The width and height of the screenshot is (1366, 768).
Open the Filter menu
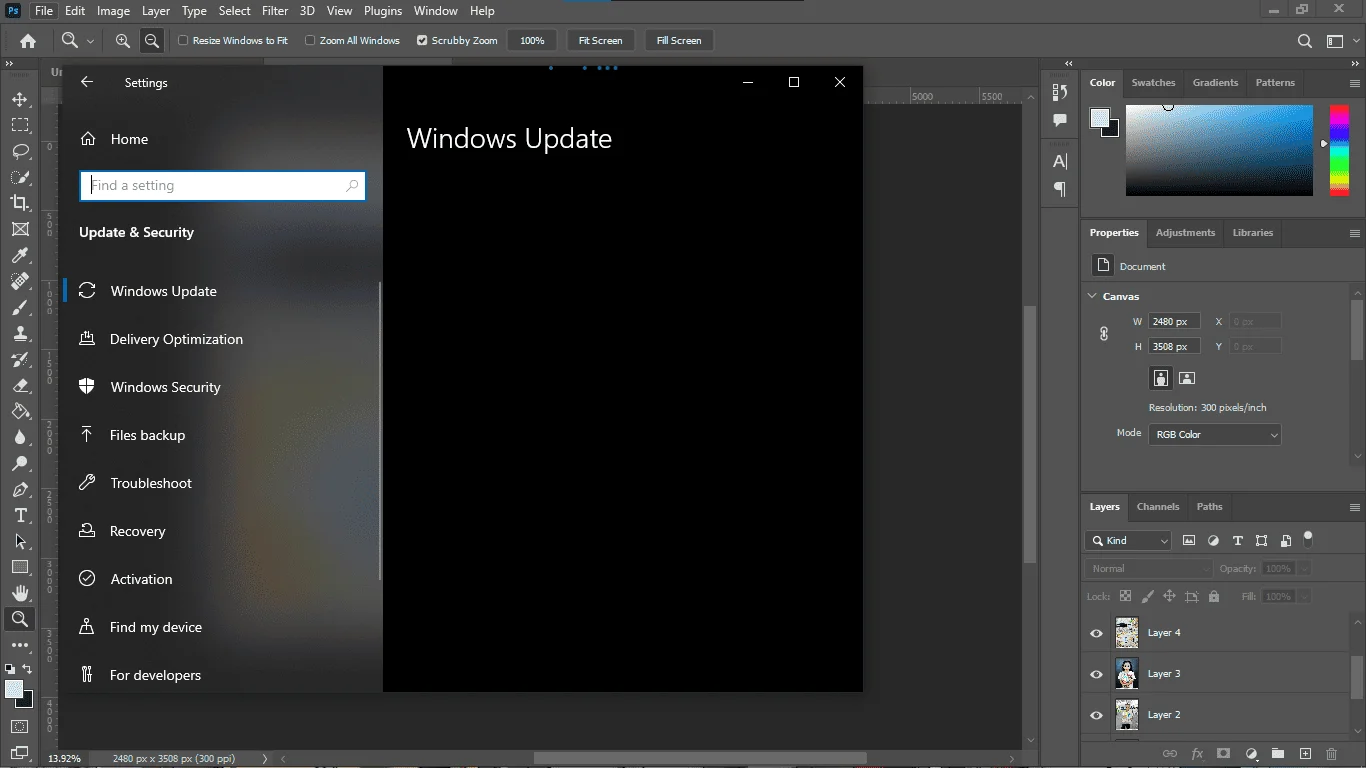275,11
